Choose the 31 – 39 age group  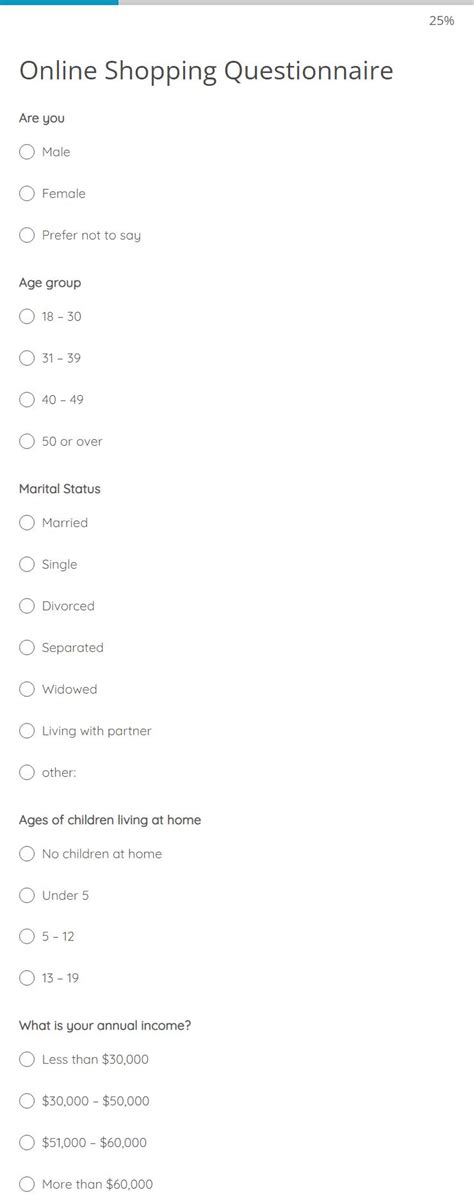[27, 358]
